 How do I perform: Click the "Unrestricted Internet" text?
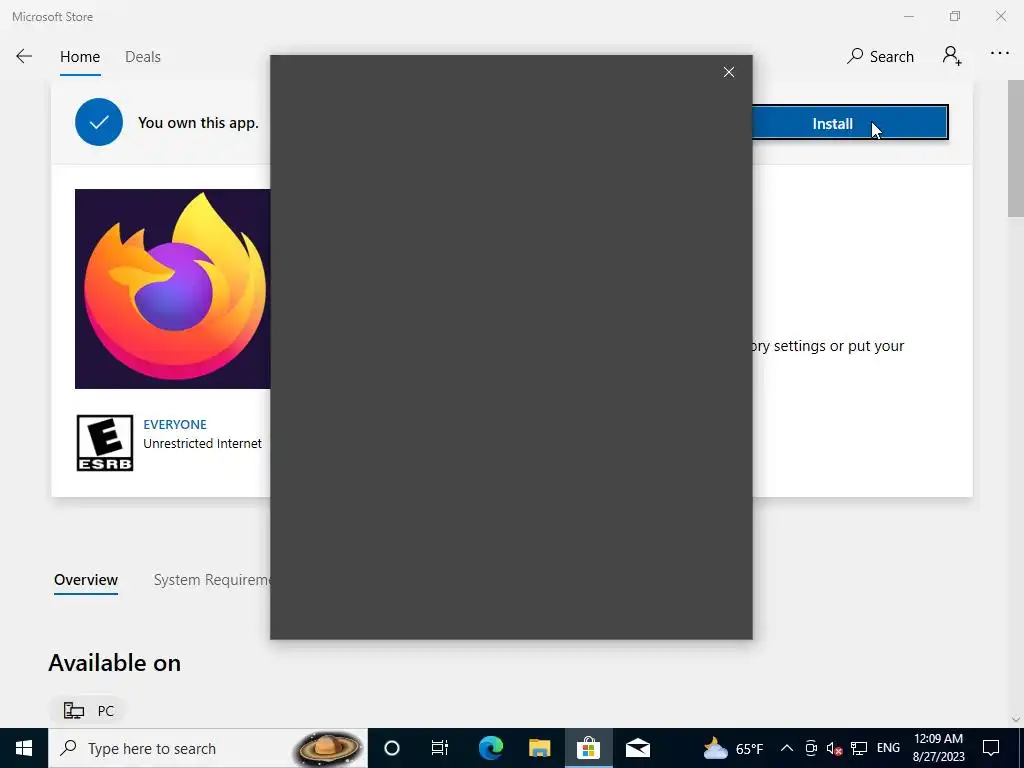click(202, 443)
